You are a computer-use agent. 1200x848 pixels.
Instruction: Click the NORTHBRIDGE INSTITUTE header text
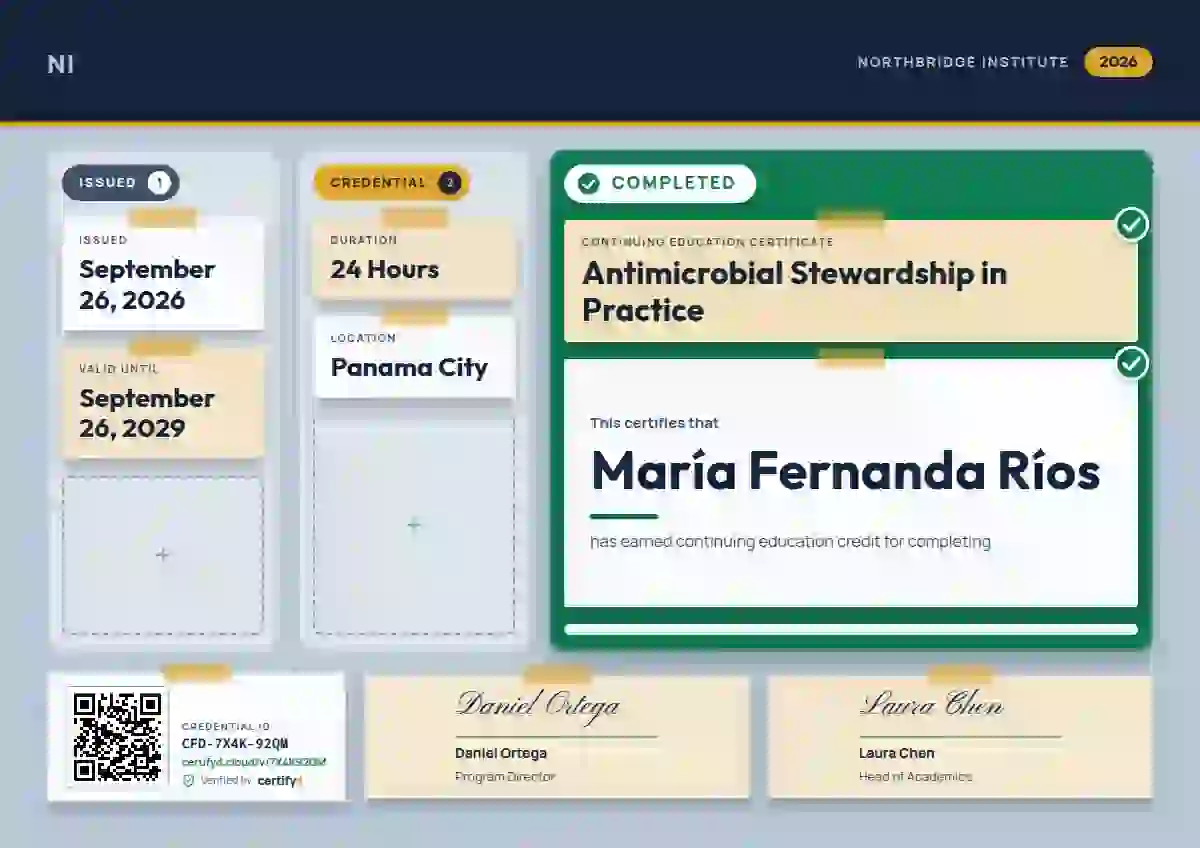pos(963,62)
